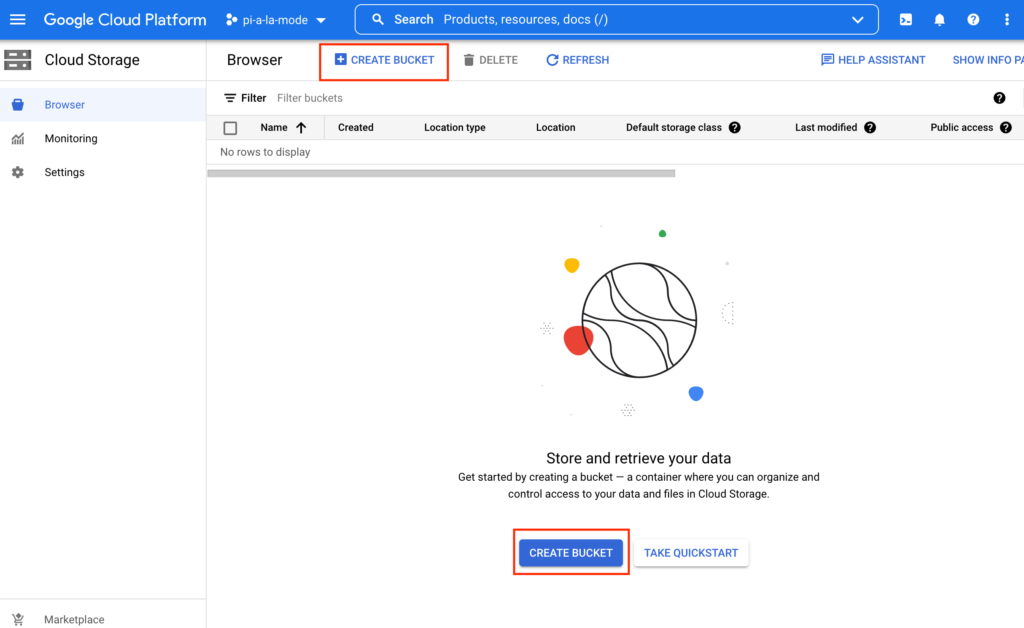The image size is (1024, 628).
Task: Click the Browser page heading
Action: point(255,60)
